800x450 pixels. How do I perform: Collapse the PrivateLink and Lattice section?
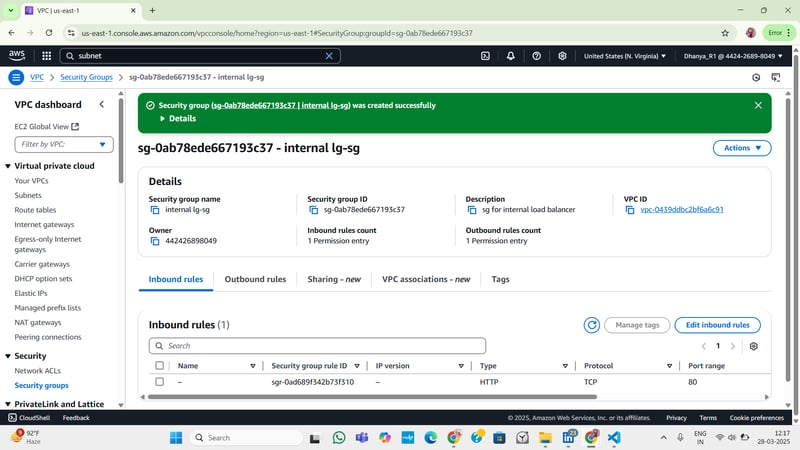(x=8, y=404)
